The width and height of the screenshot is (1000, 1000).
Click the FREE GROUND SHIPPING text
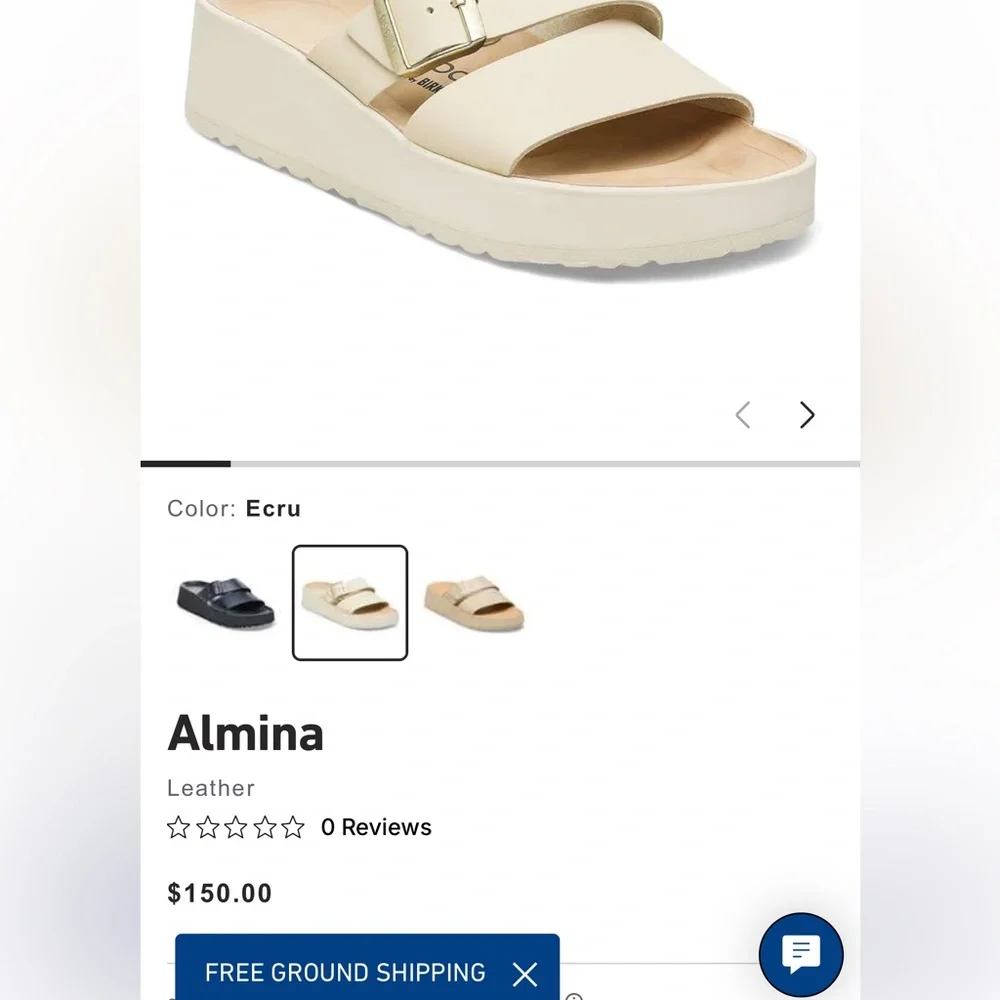coord(345,971)
